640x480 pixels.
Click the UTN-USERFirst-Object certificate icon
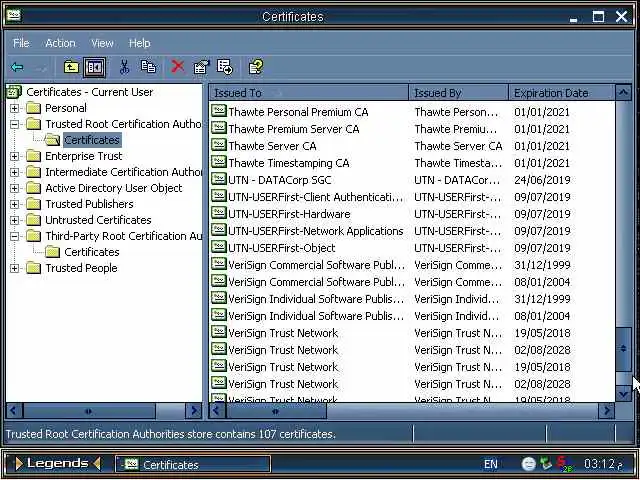(x=219, y=247)
